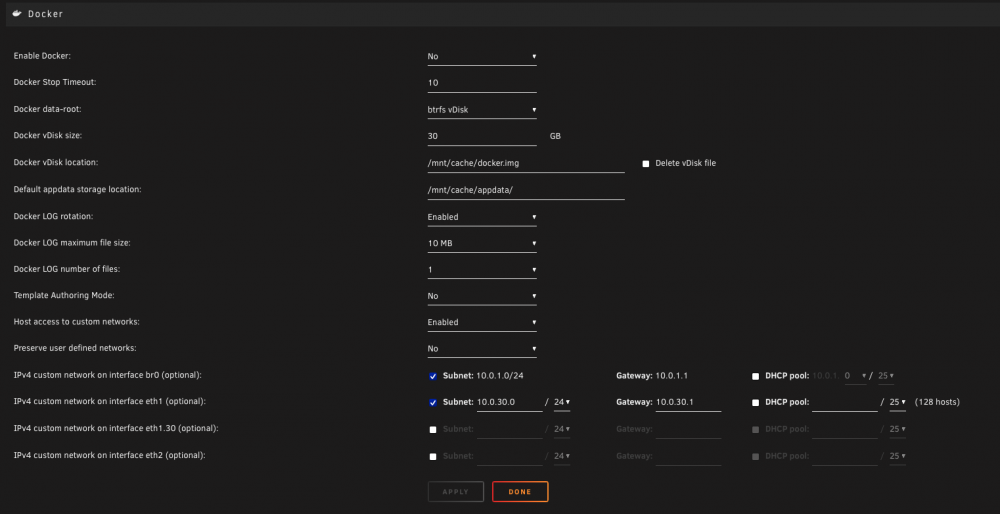Click 'IPv4 custom network on interface eth2' label
The image size is (1000, 514).
point(109,455)
